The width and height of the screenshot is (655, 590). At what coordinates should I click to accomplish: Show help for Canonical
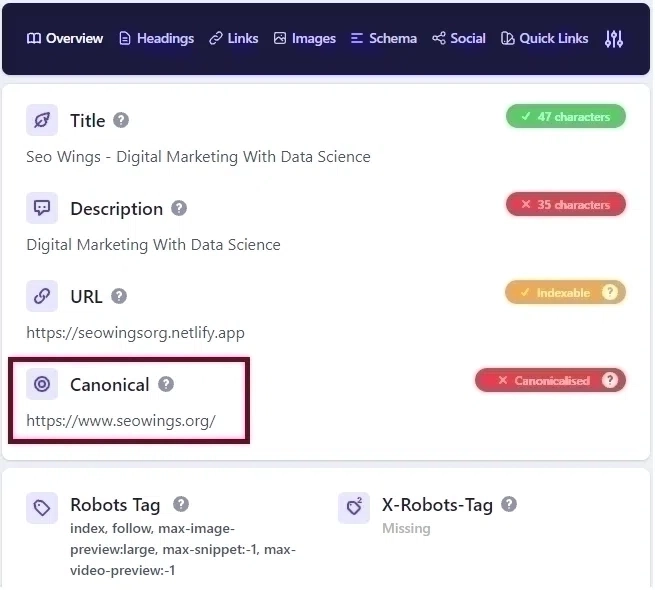[x=166, y=384]
